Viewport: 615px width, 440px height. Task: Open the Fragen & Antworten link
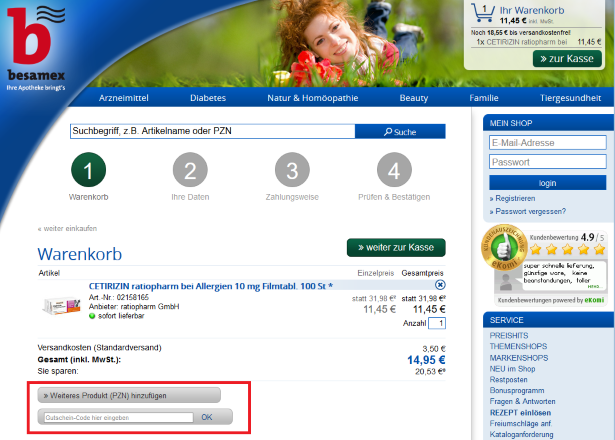pyautogui.click(x=522, y=401)
